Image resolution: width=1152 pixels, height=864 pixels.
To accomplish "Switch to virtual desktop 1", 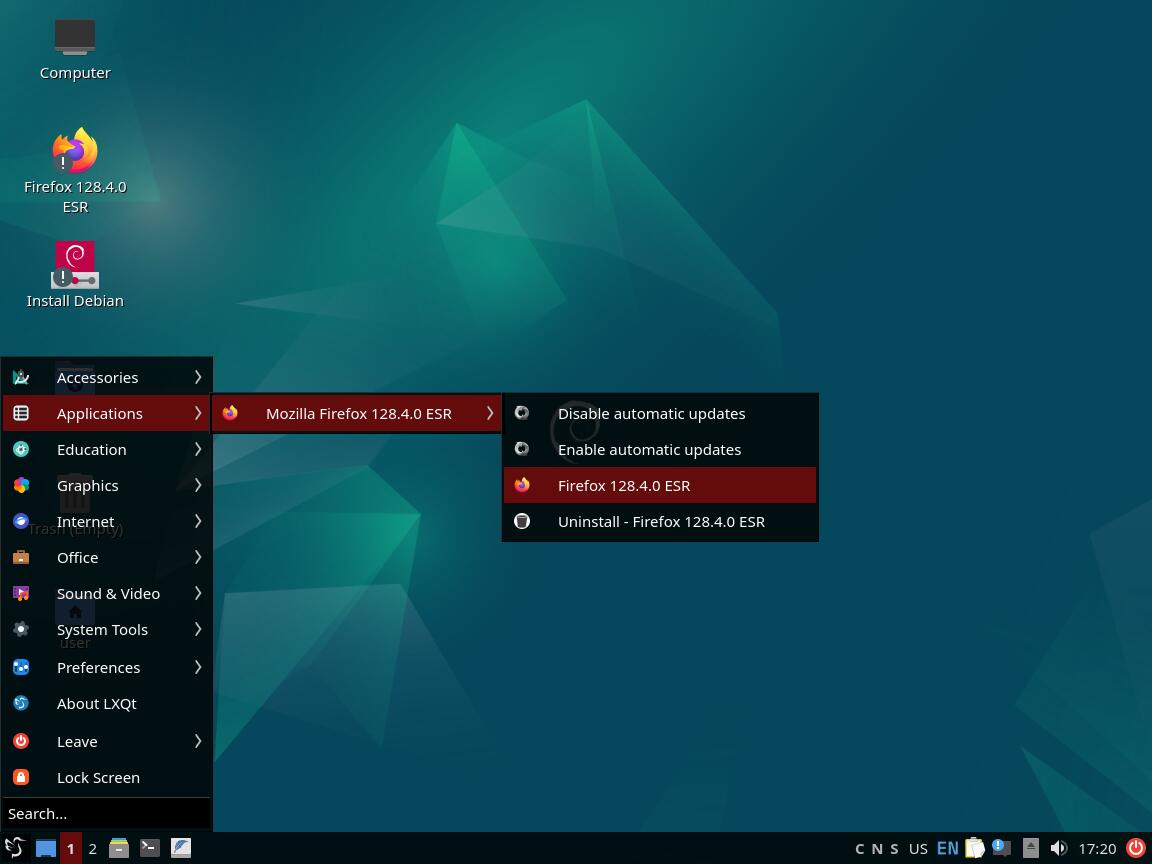I will coord(71,849).
